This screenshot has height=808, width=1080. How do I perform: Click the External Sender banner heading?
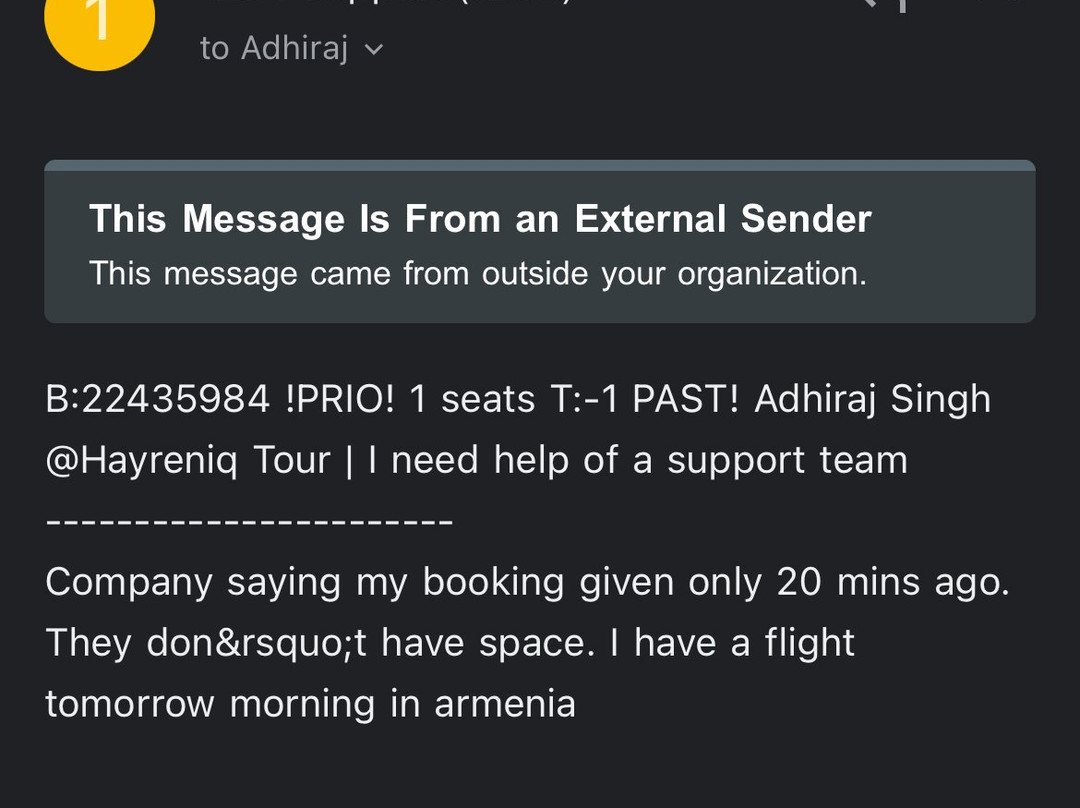[x=480, y=219]
